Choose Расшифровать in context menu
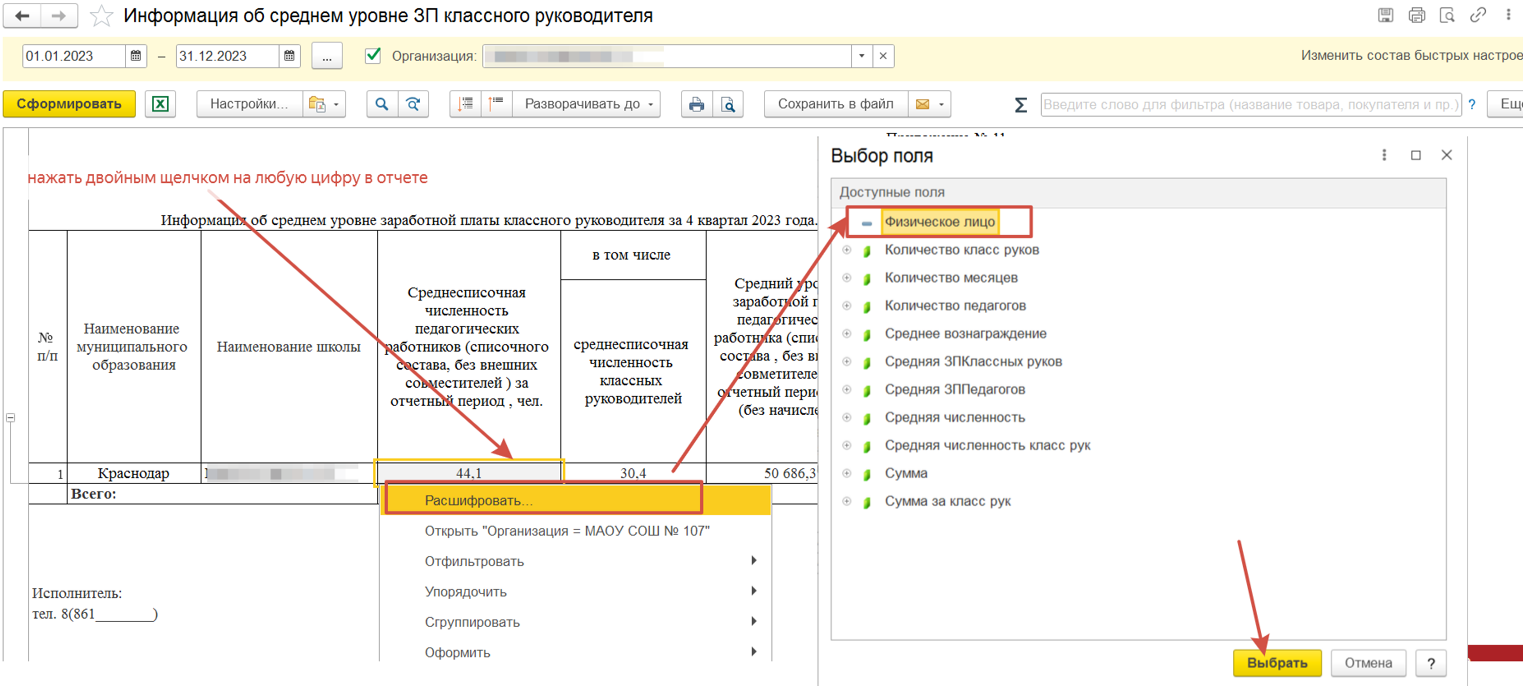1527x697 pixels. (x=478, y=500)
